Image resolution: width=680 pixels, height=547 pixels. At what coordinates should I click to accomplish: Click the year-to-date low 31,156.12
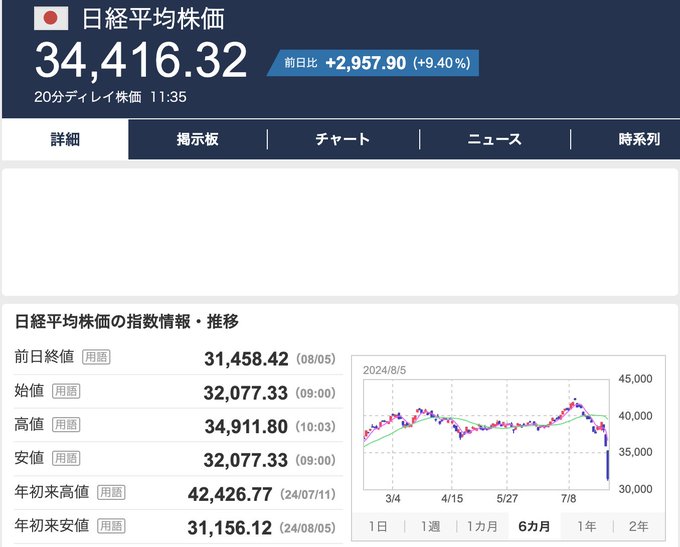[x=229, y=528]
